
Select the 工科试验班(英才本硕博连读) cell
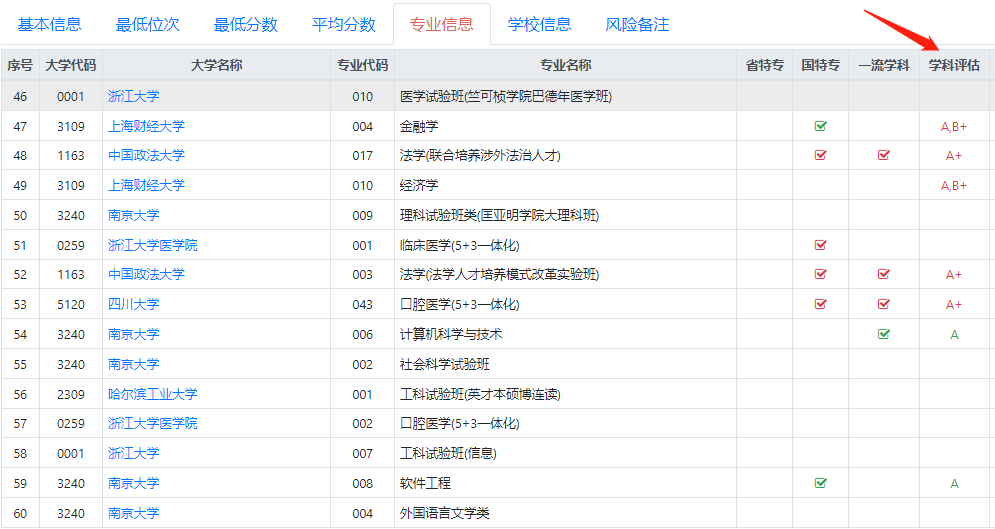coord(565,394)
